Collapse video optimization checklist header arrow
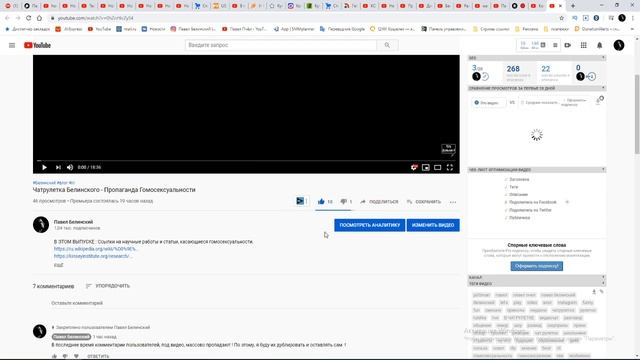This screenshot has height=360, width=640. point(603,169)
